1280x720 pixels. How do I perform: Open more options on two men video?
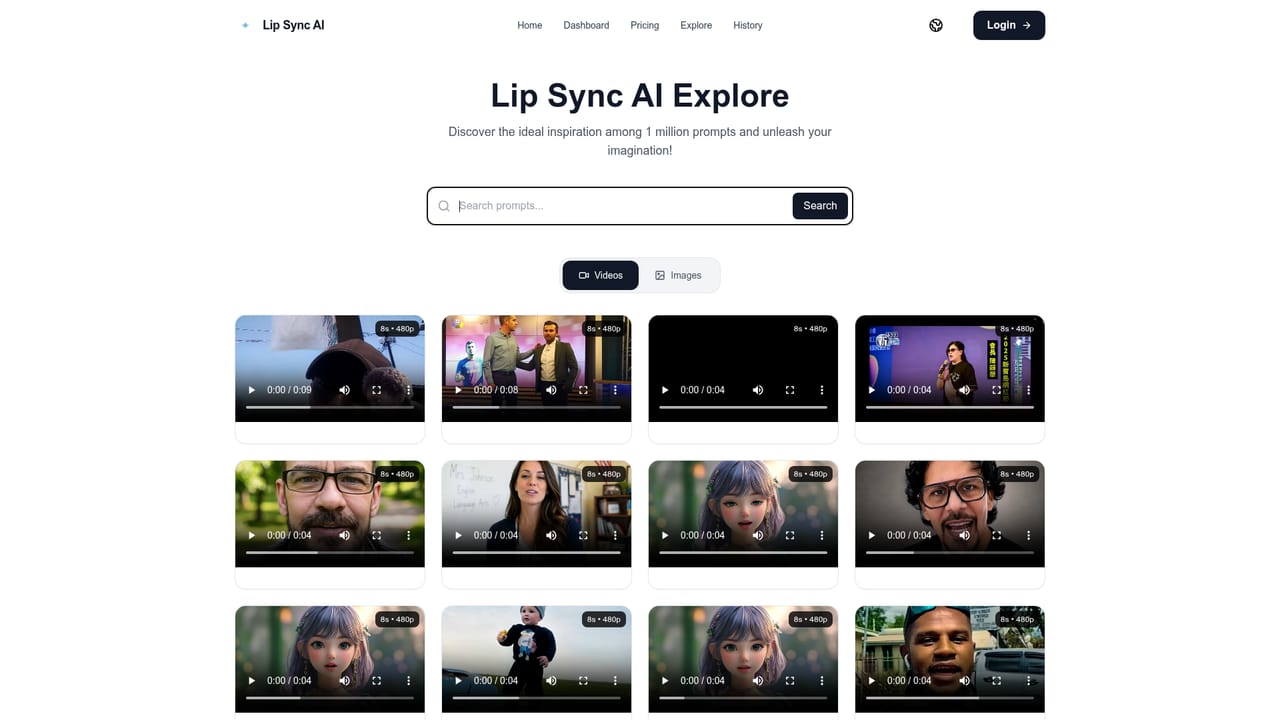tap(615, 390)
